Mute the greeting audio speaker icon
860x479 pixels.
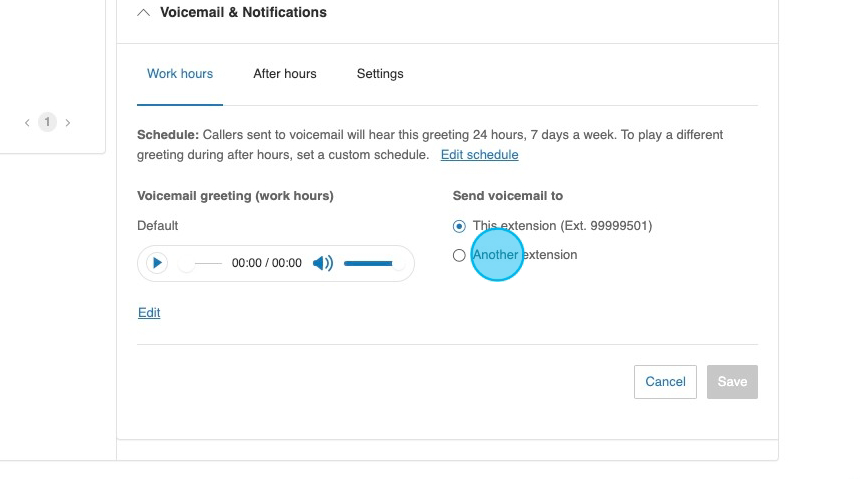click(322, 263)
